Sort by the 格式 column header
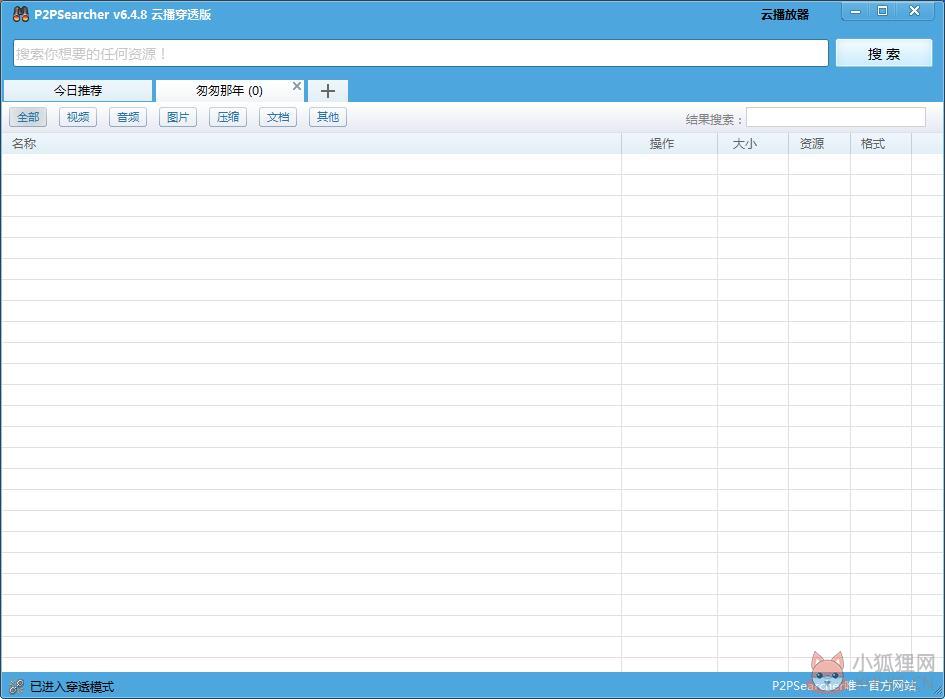 tap(881, 143)
